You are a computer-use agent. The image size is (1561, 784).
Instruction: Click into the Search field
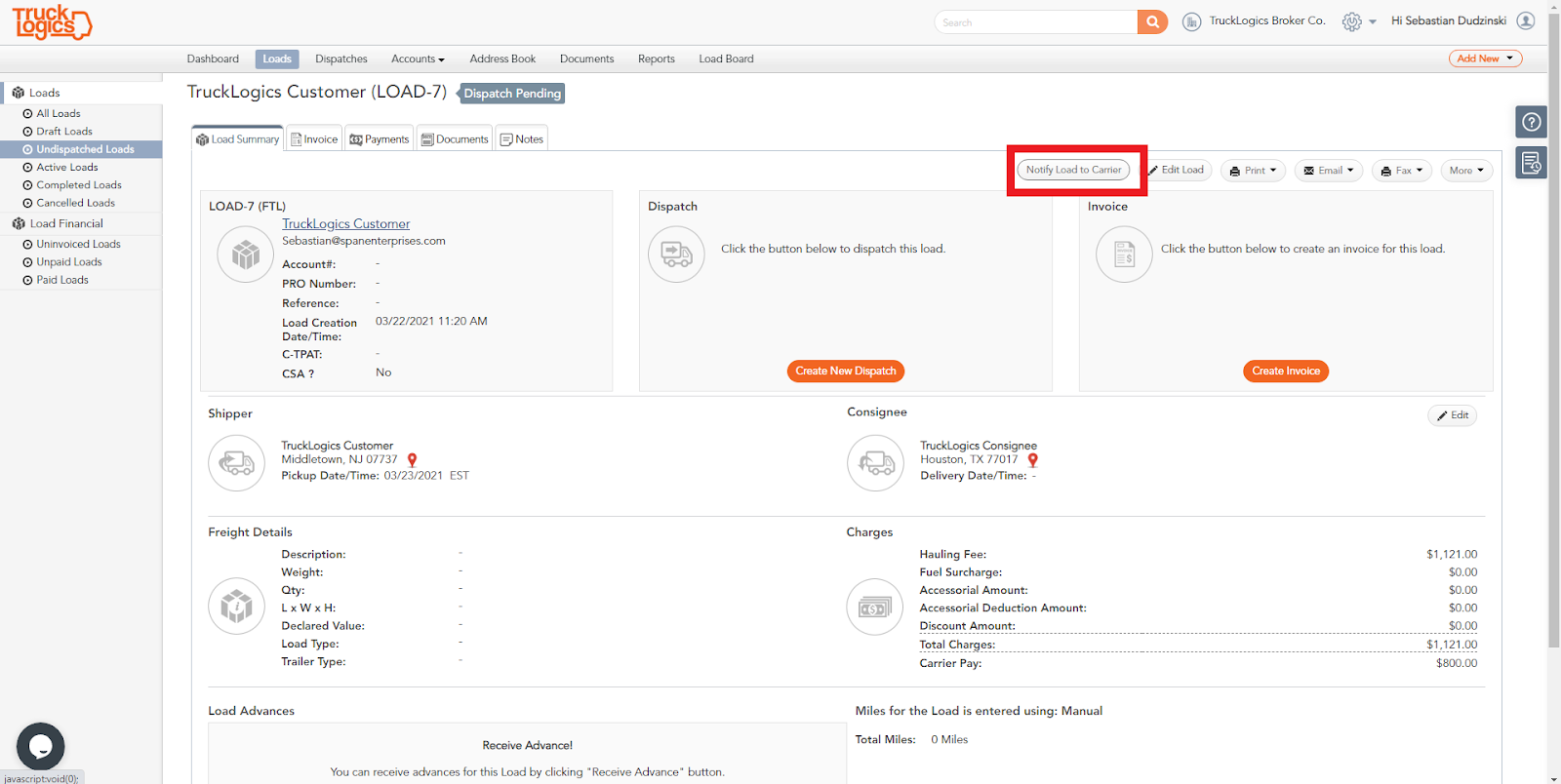point(1035,22)
